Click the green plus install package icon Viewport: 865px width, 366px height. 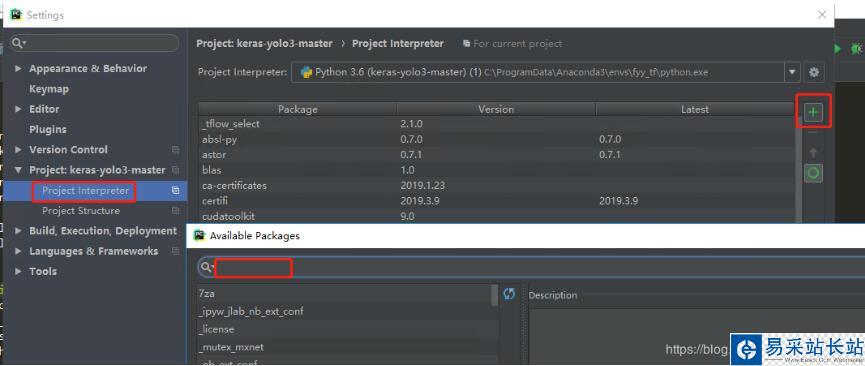click(x=813, y=113)
